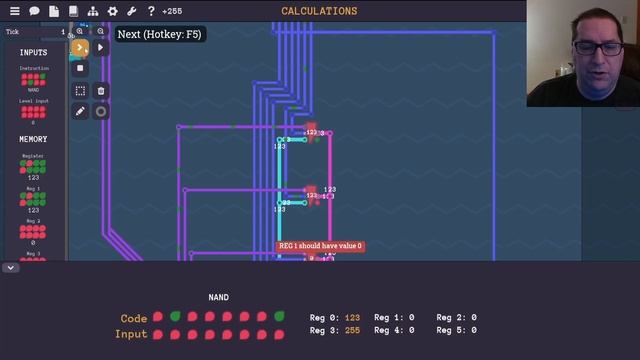Open the manual book icon

point(73,11)
